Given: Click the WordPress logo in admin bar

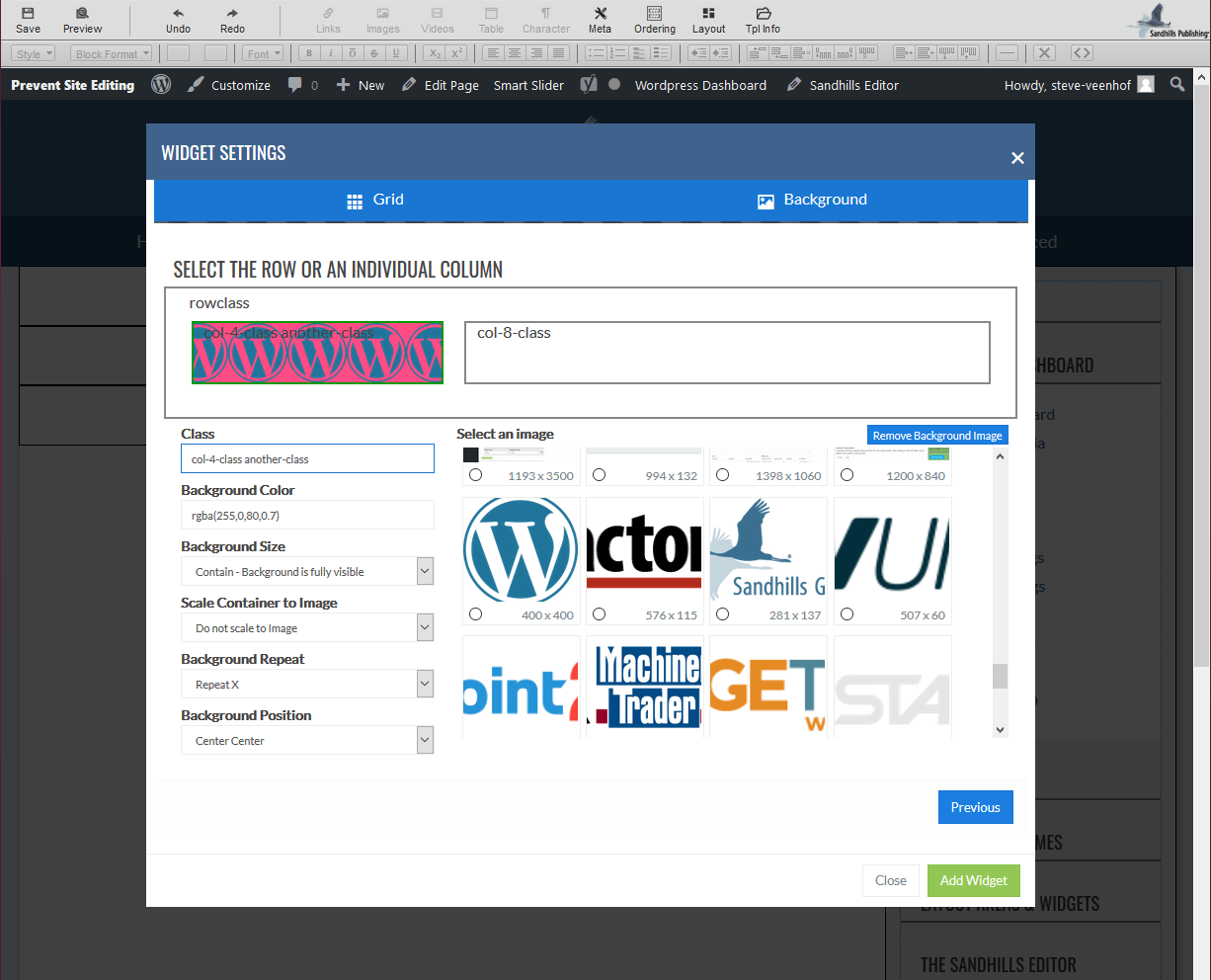Looking at the screenshot, I should pyautogui.click(x=161, y=85).
